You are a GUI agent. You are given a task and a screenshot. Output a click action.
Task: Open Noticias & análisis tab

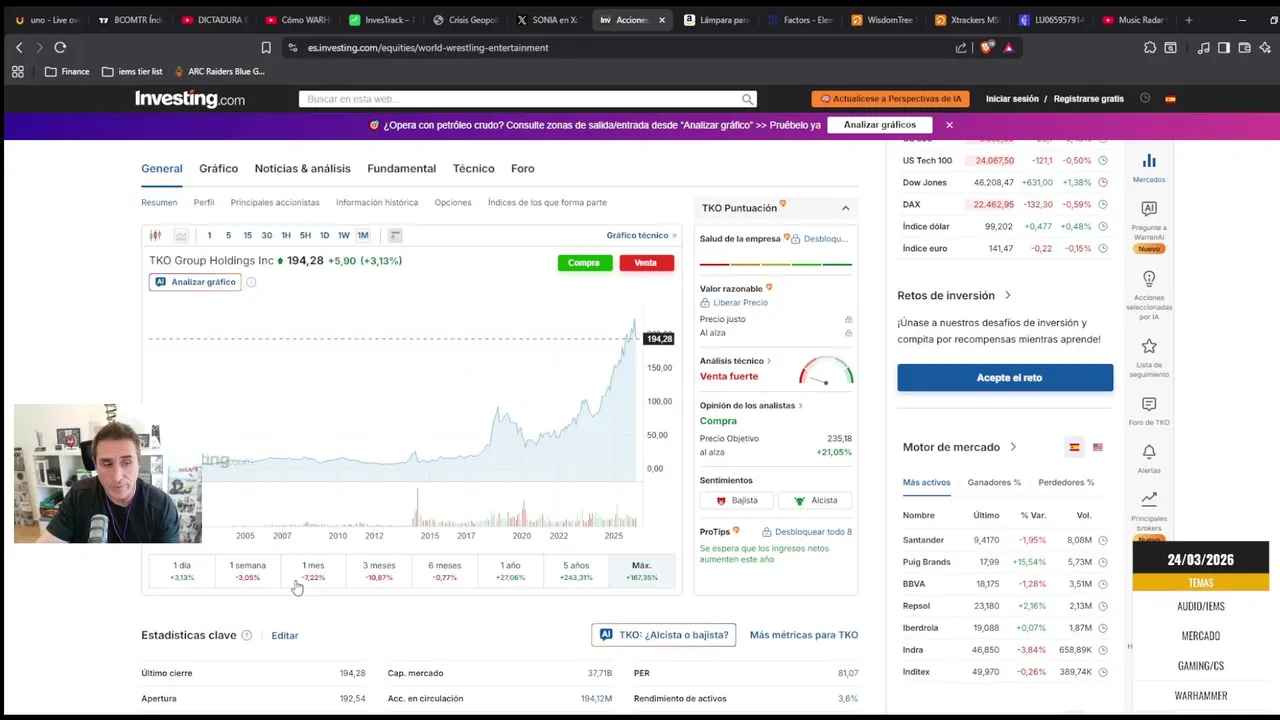[302, 168]
